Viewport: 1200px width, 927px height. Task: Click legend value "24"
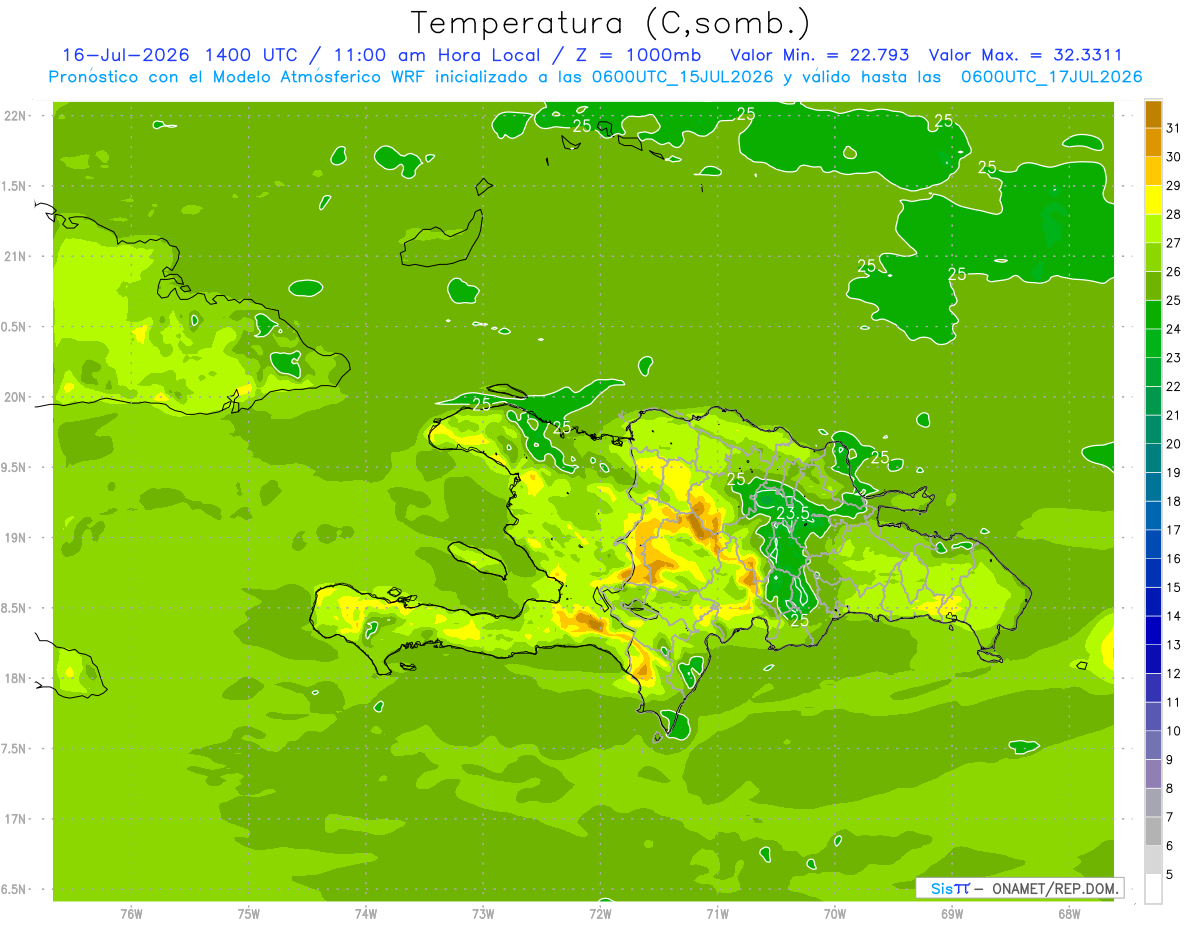point(1174,329)
